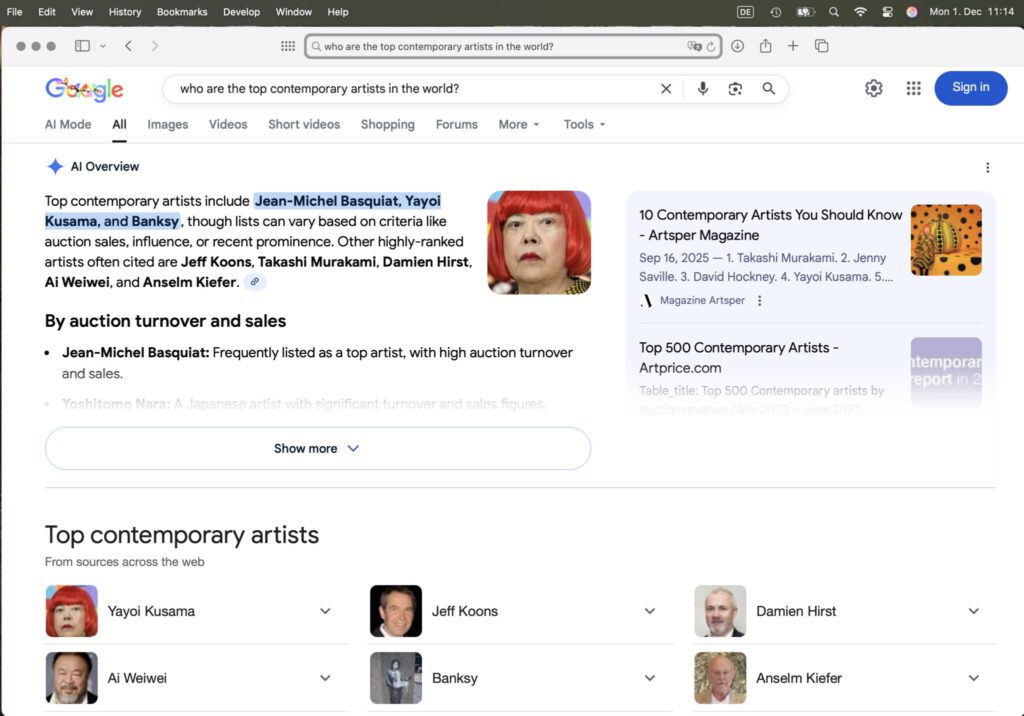Click the Show more button

(317, 448)
